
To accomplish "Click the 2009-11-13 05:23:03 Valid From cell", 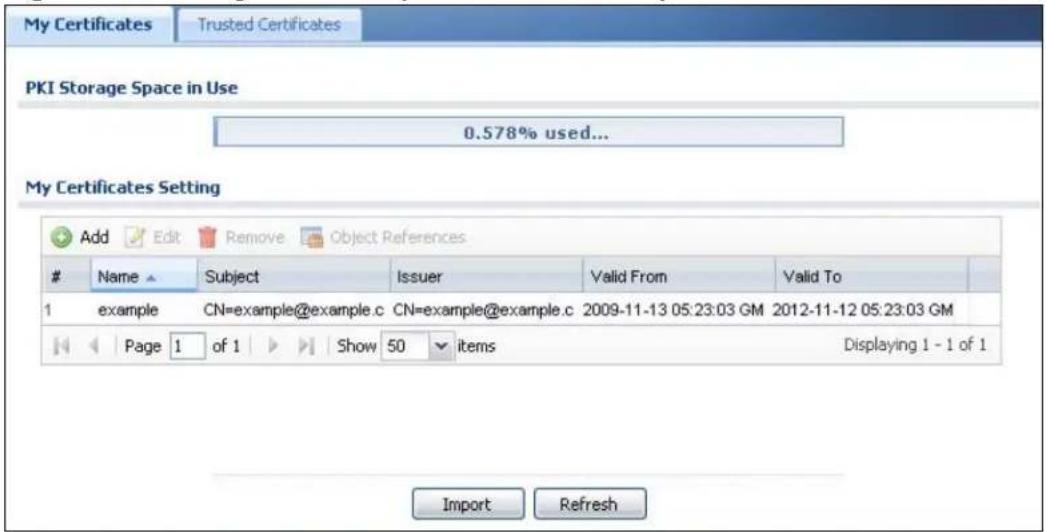I will click(x=673, y=310).
